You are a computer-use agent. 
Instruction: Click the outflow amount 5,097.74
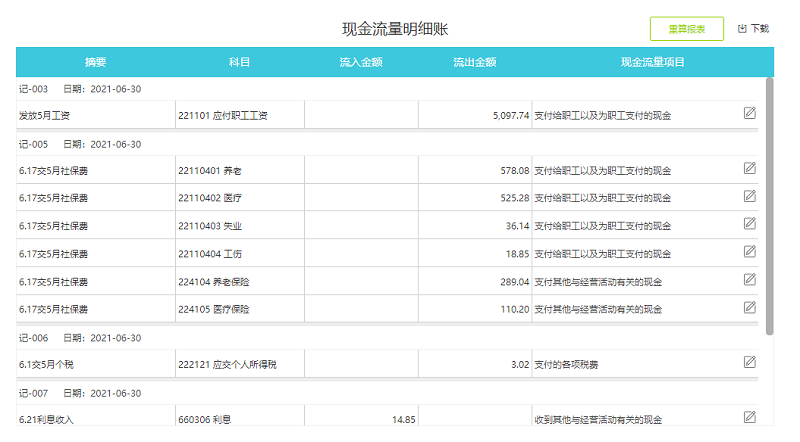tap(511, 116)
